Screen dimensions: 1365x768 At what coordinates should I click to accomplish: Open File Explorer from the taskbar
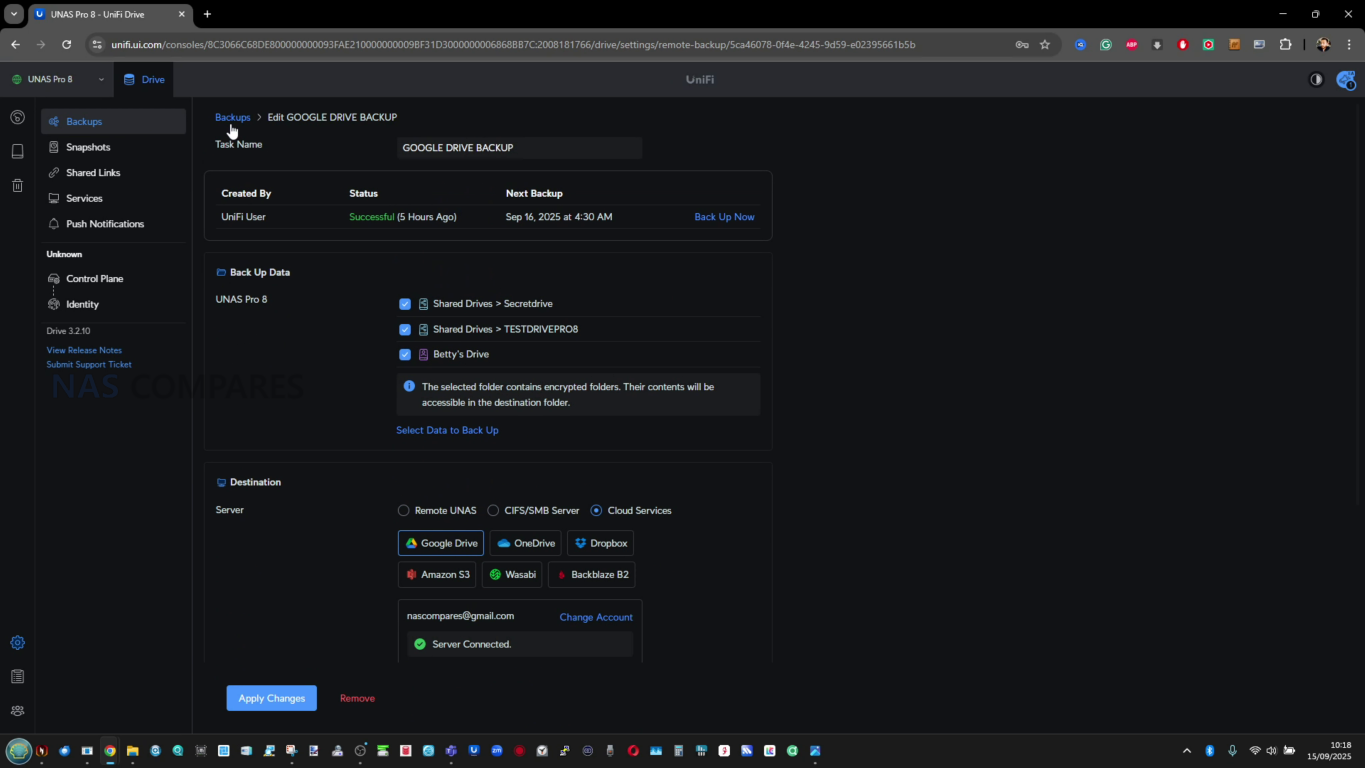(x=132, y=750)
